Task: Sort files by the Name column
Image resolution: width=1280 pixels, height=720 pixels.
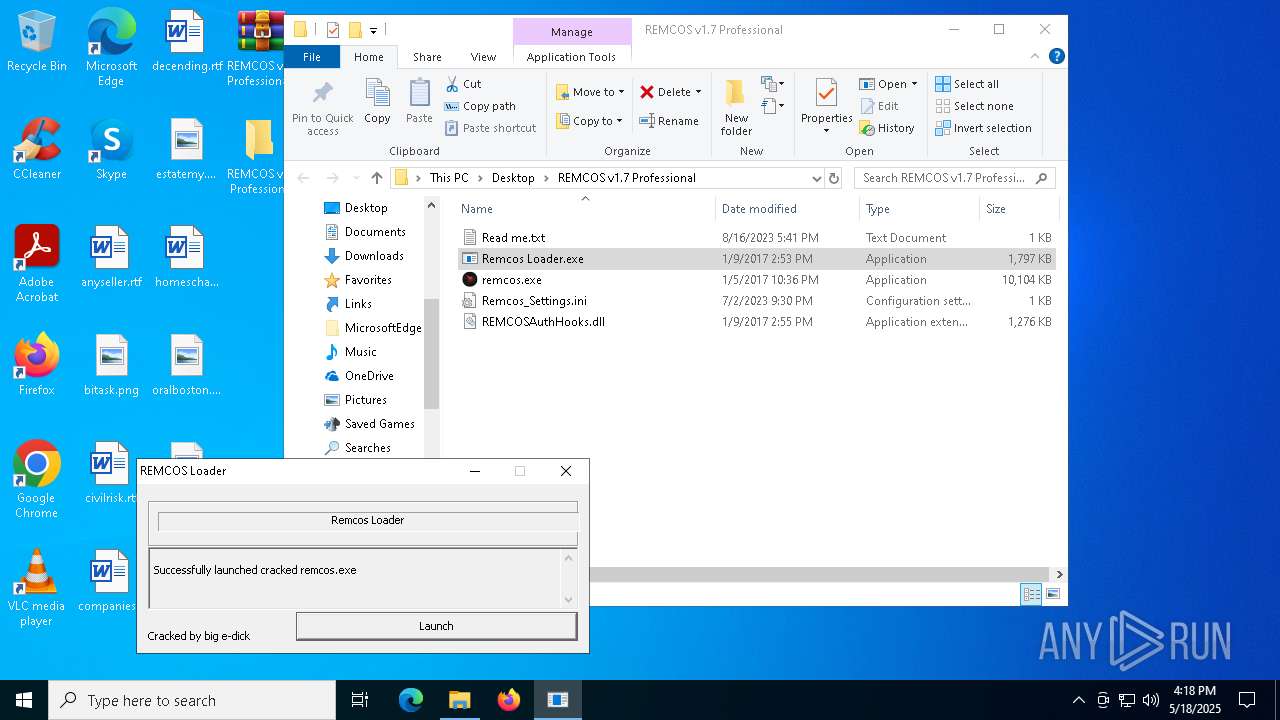Action: (x=586, y=209)
